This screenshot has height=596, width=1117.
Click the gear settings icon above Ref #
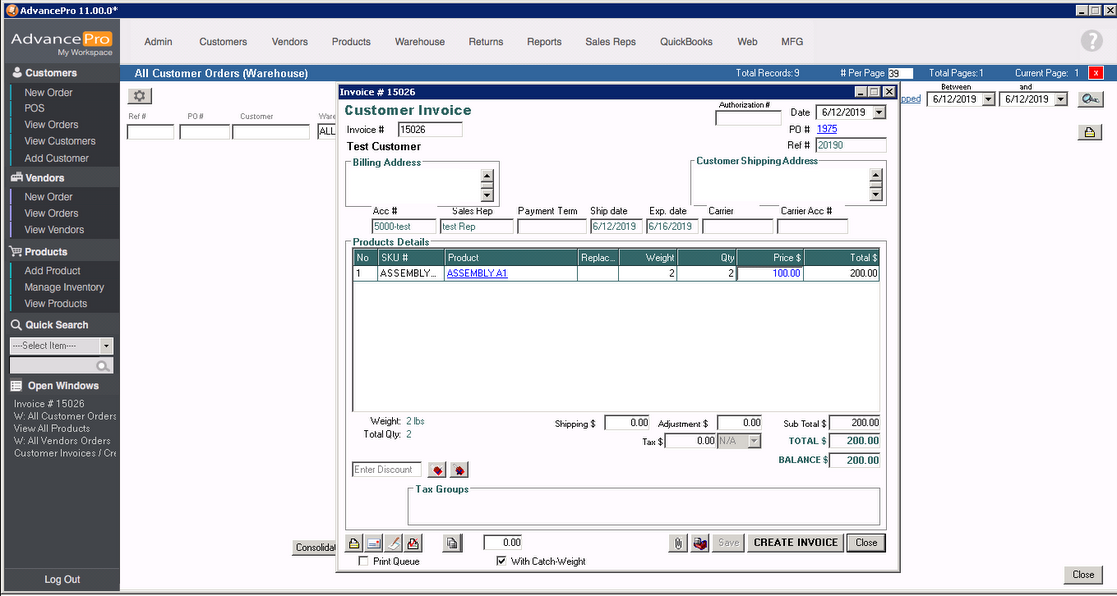140,96
